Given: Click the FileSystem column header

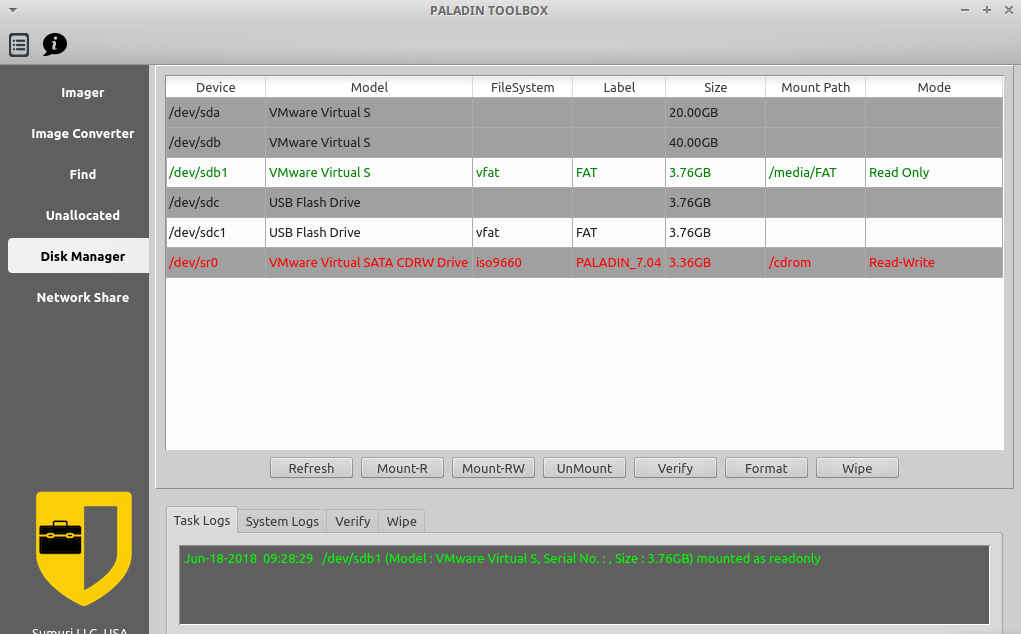Looking at the screenshot, I should pyautogui.click(x=522, y=87).
